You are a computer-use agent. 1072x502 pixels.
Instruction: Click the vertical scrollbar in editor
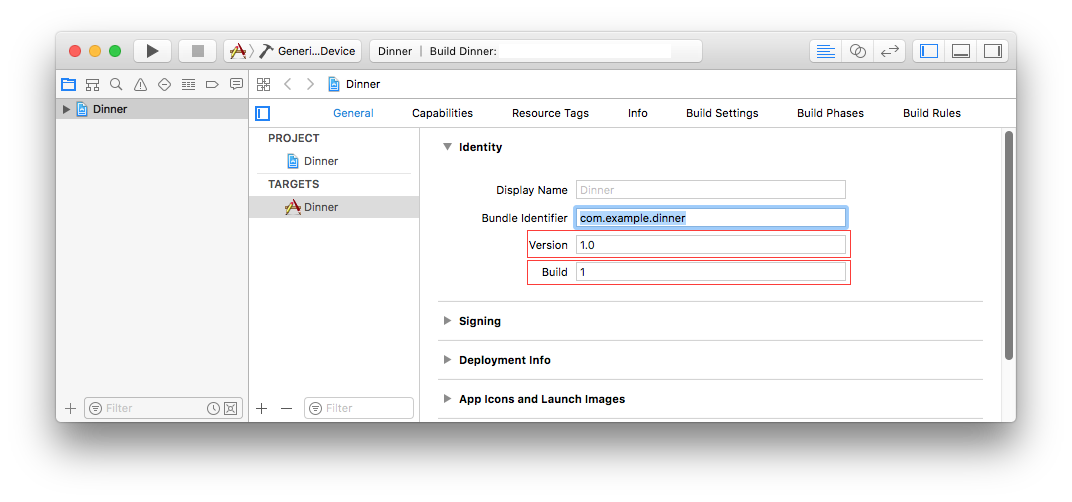1008,245
